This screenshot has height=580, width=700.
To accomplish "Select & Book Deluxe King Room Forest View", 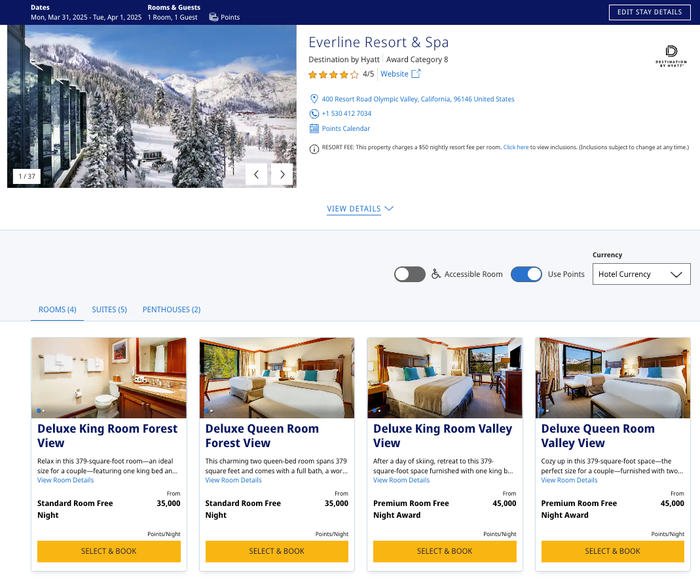I will click(109, 551).
